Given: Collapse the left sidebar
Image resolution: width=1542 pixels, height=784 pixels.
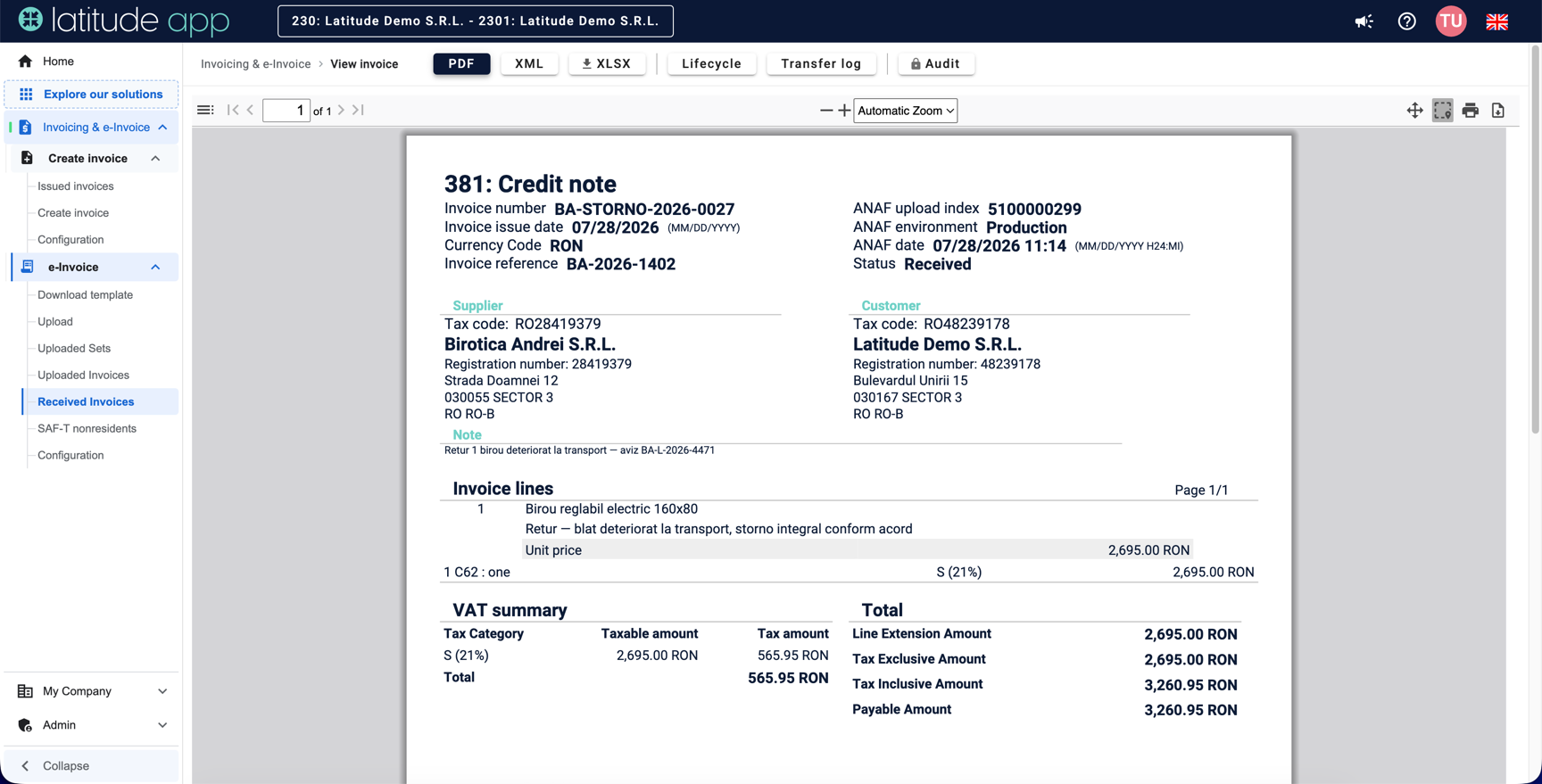Looking at the screenshot, I should [91, 766].
